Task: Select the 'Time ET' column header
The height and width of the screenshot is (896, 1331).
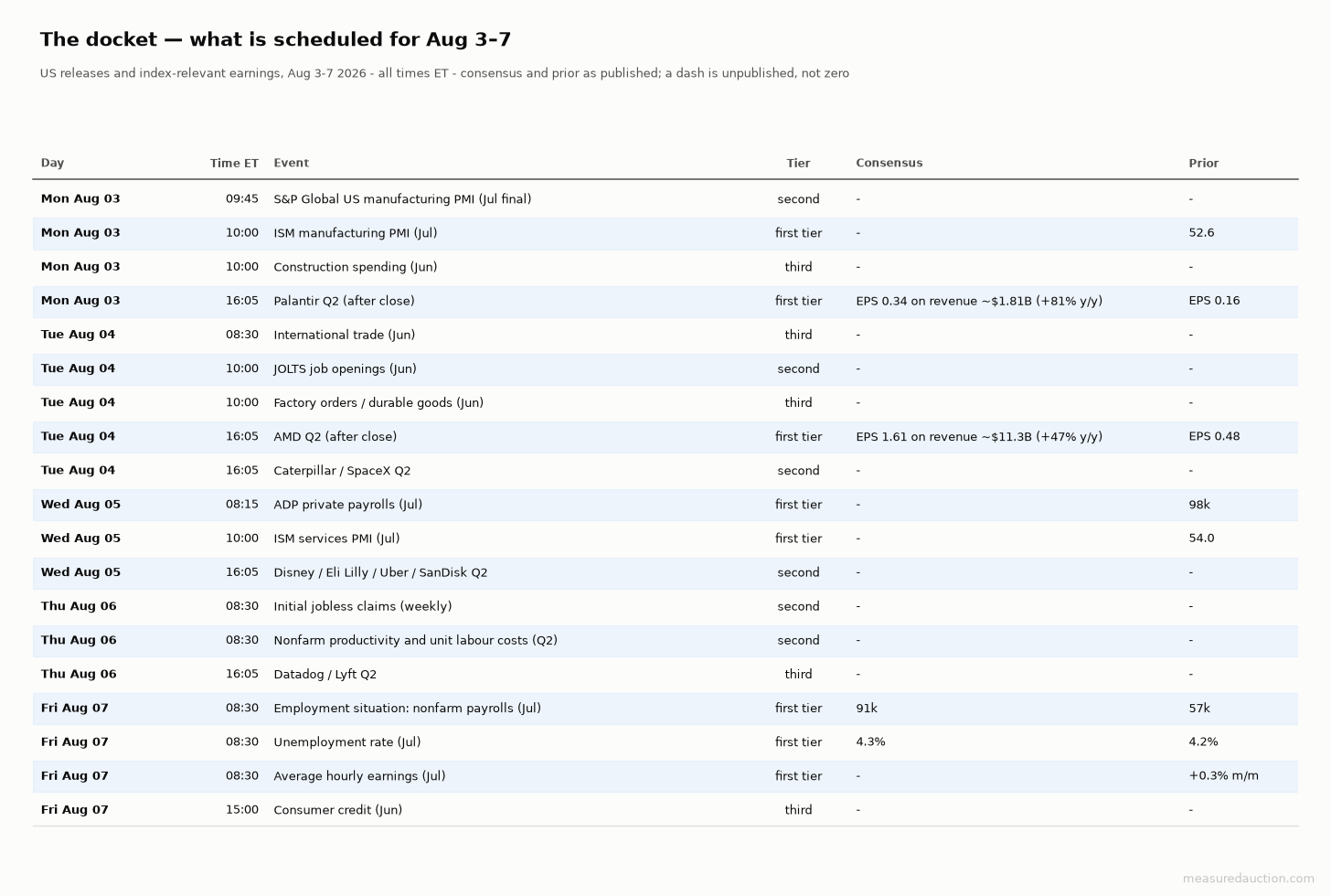Action: [234, 163]
